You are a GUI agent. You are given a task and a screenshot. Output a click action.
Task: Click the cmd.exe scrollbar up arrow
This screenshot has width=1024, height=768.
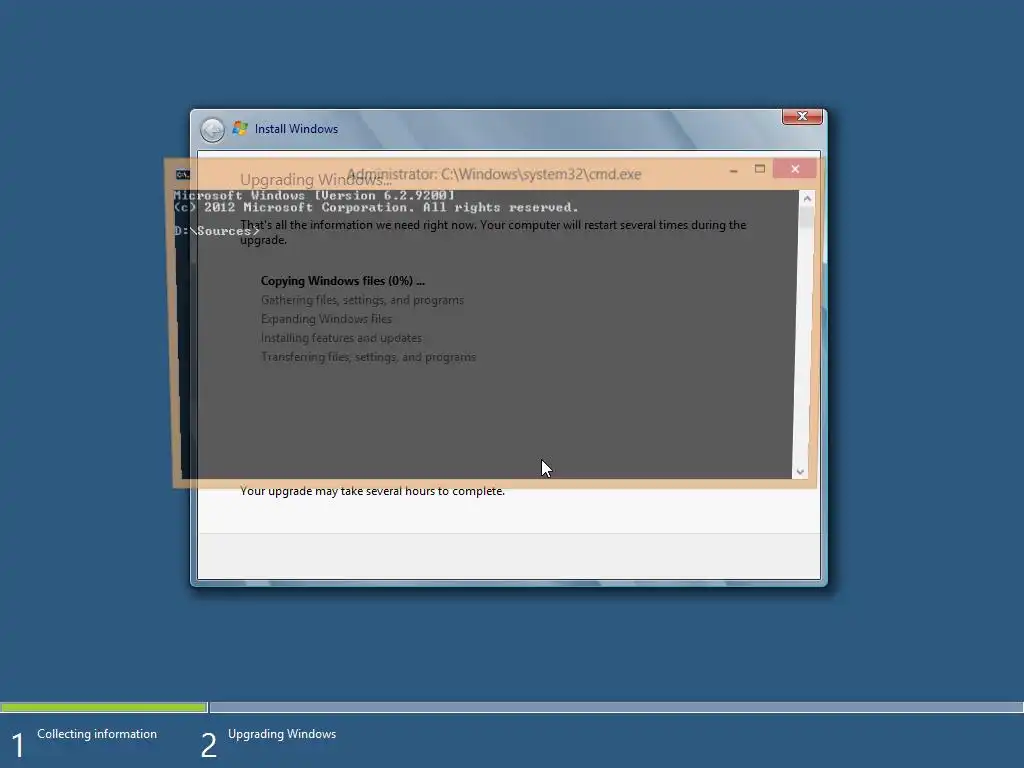807,198
